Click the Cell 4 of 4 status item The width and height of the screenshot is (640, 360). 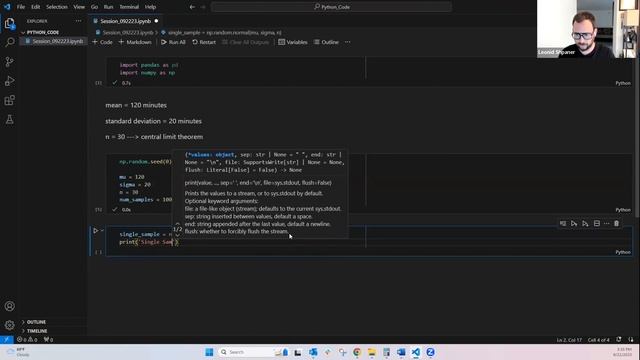pyautogui.click(x=598, y=340)
